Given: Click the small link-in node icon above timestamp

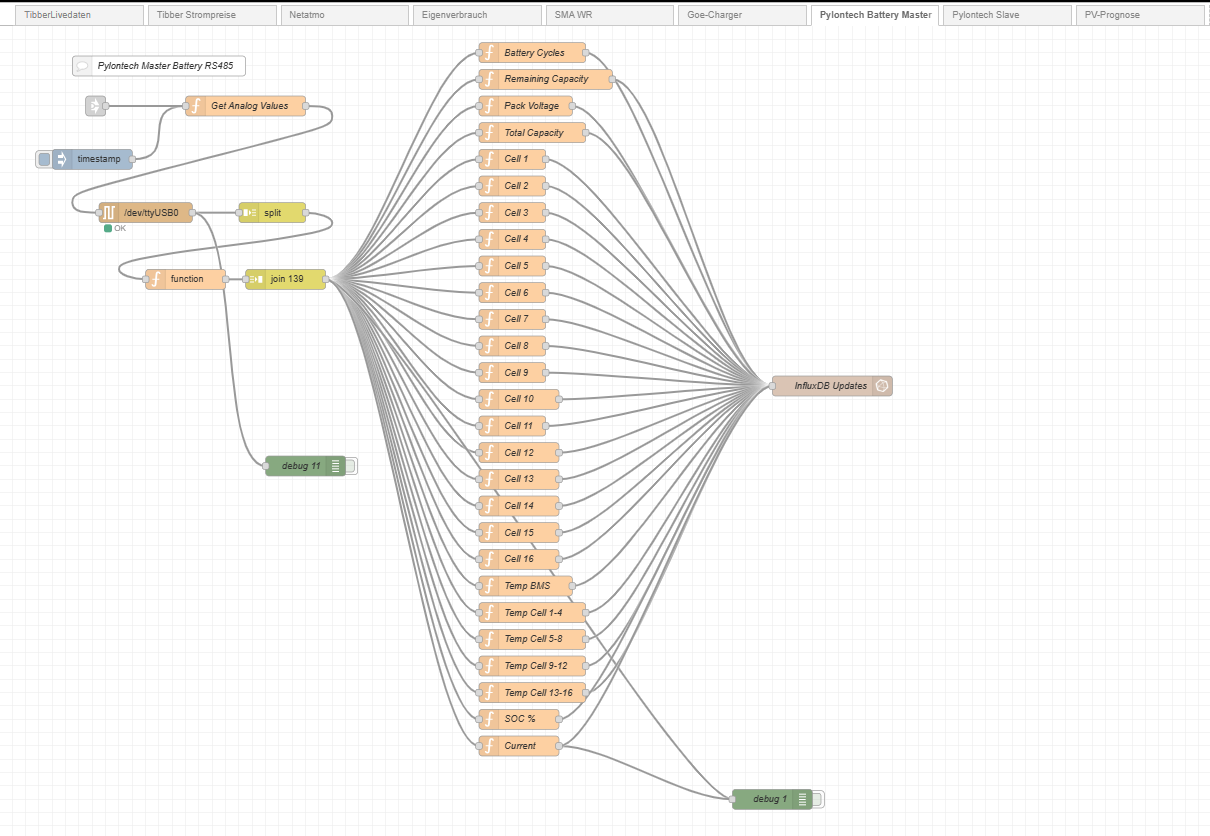Looking at the screenshot, I should (95, 106).
